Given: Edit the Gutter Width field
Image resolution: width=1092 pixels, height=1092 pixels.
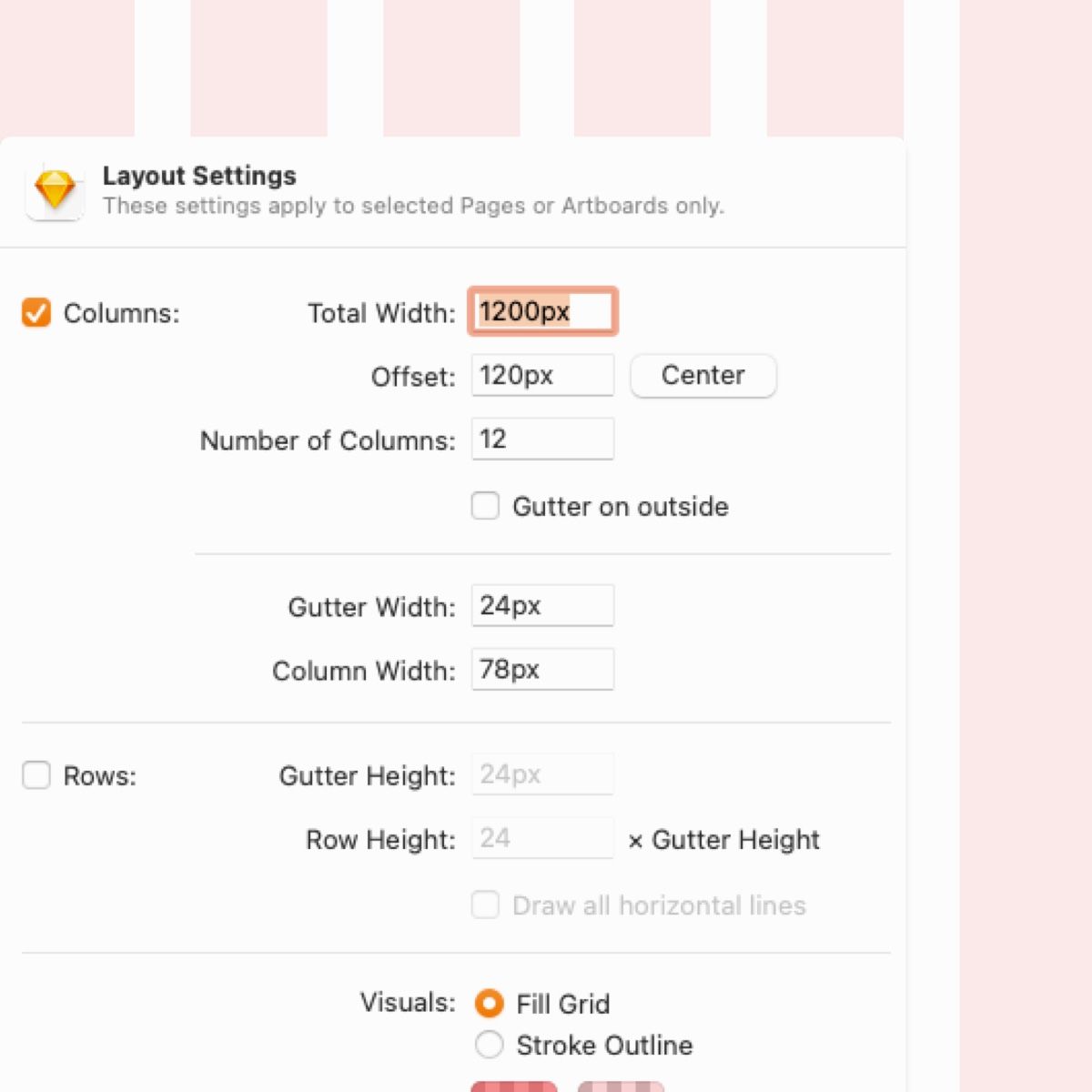Looking at the screenshot, I should tap(542, 606).
